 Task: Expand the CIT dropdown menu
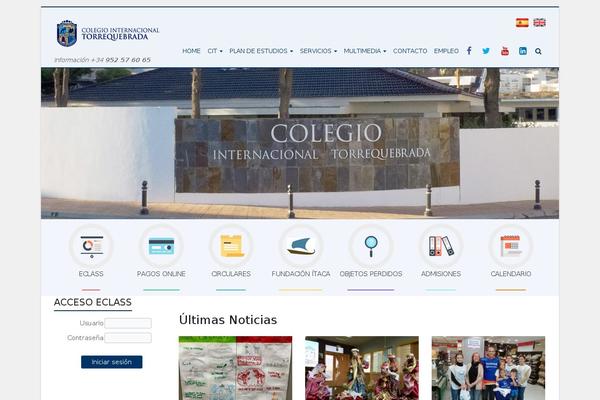coord(215,51)
